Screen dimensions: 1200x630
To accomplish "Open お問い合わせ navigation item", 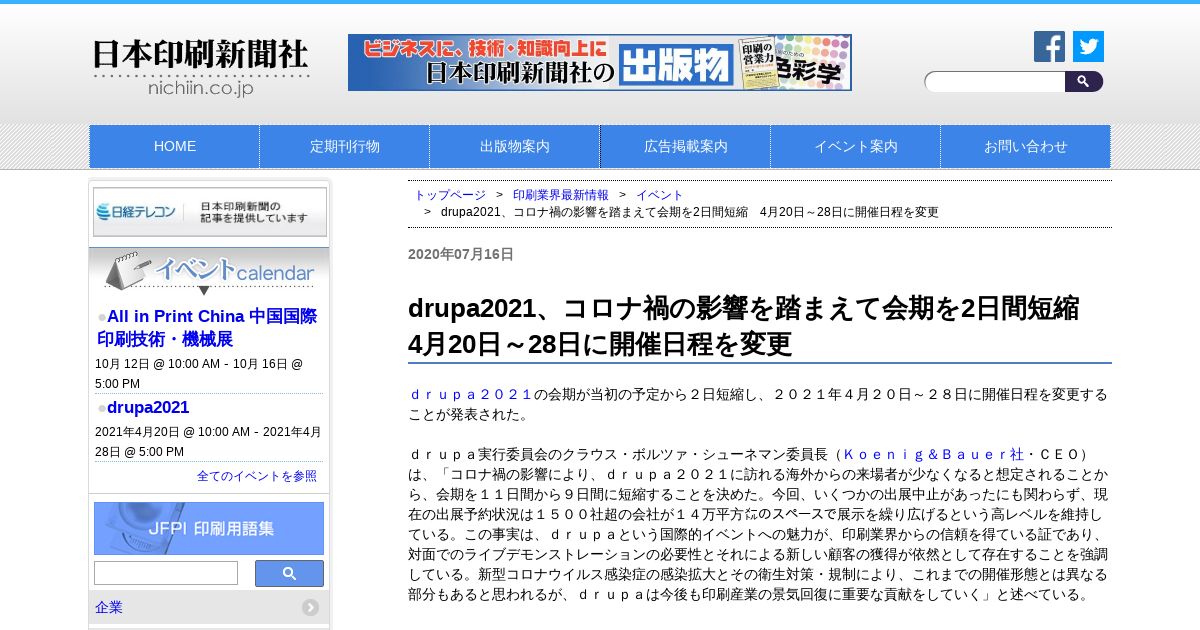I will point(1026,146).
